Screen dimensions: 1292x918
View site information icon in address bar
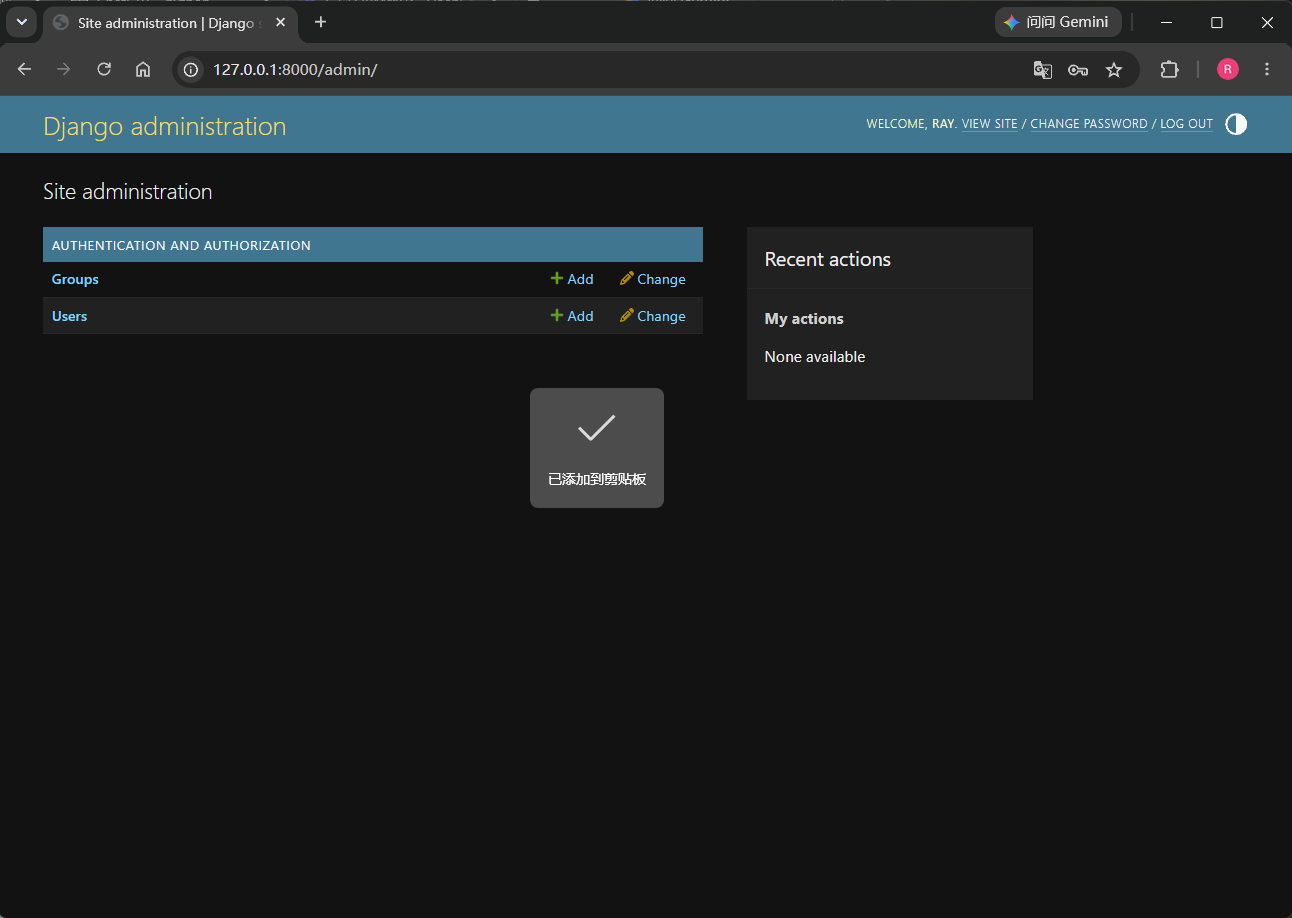click(x=191, y=69)
